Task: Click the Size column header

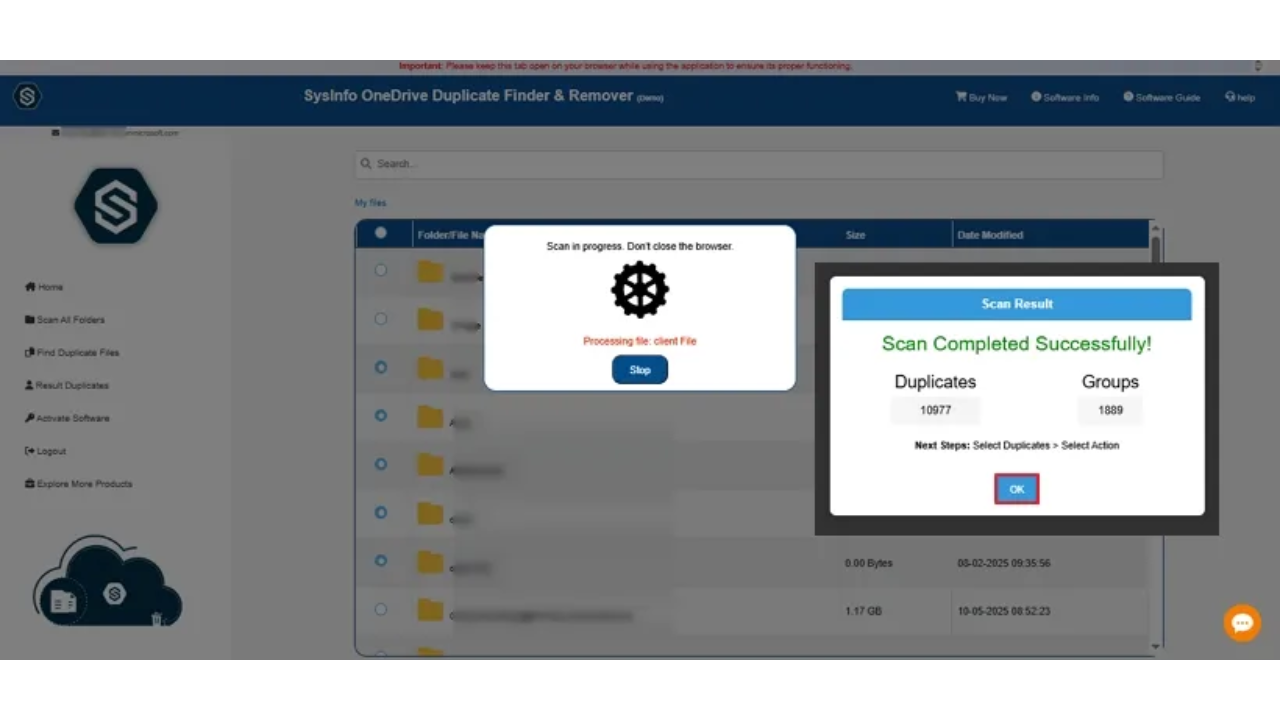Action: pyautogui.click(x=855, y=235)
